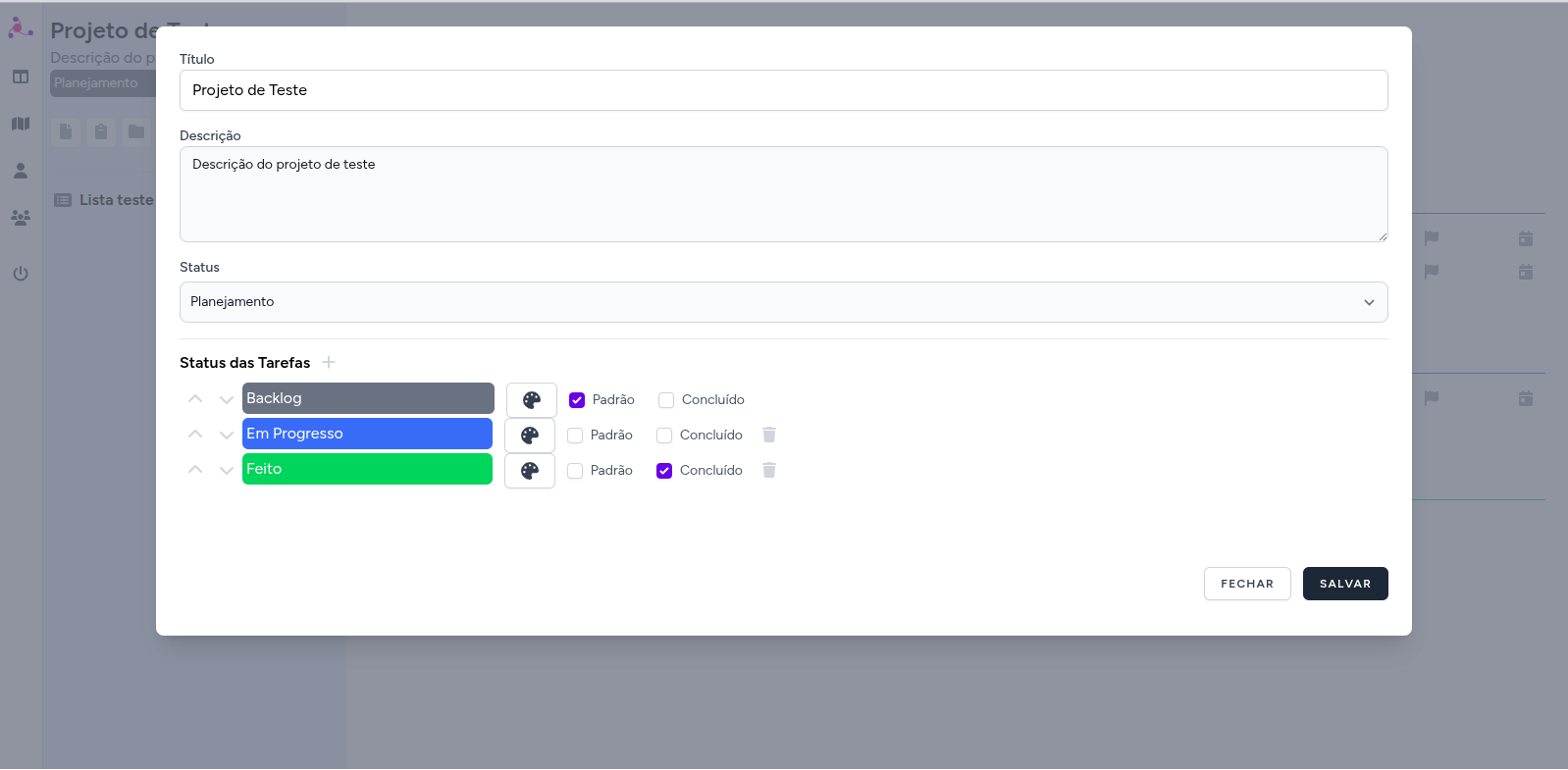This screenshot has height=770, width=1568.
Task: Uncheck Padrão for Backlog status
Action: click(577, 400)
